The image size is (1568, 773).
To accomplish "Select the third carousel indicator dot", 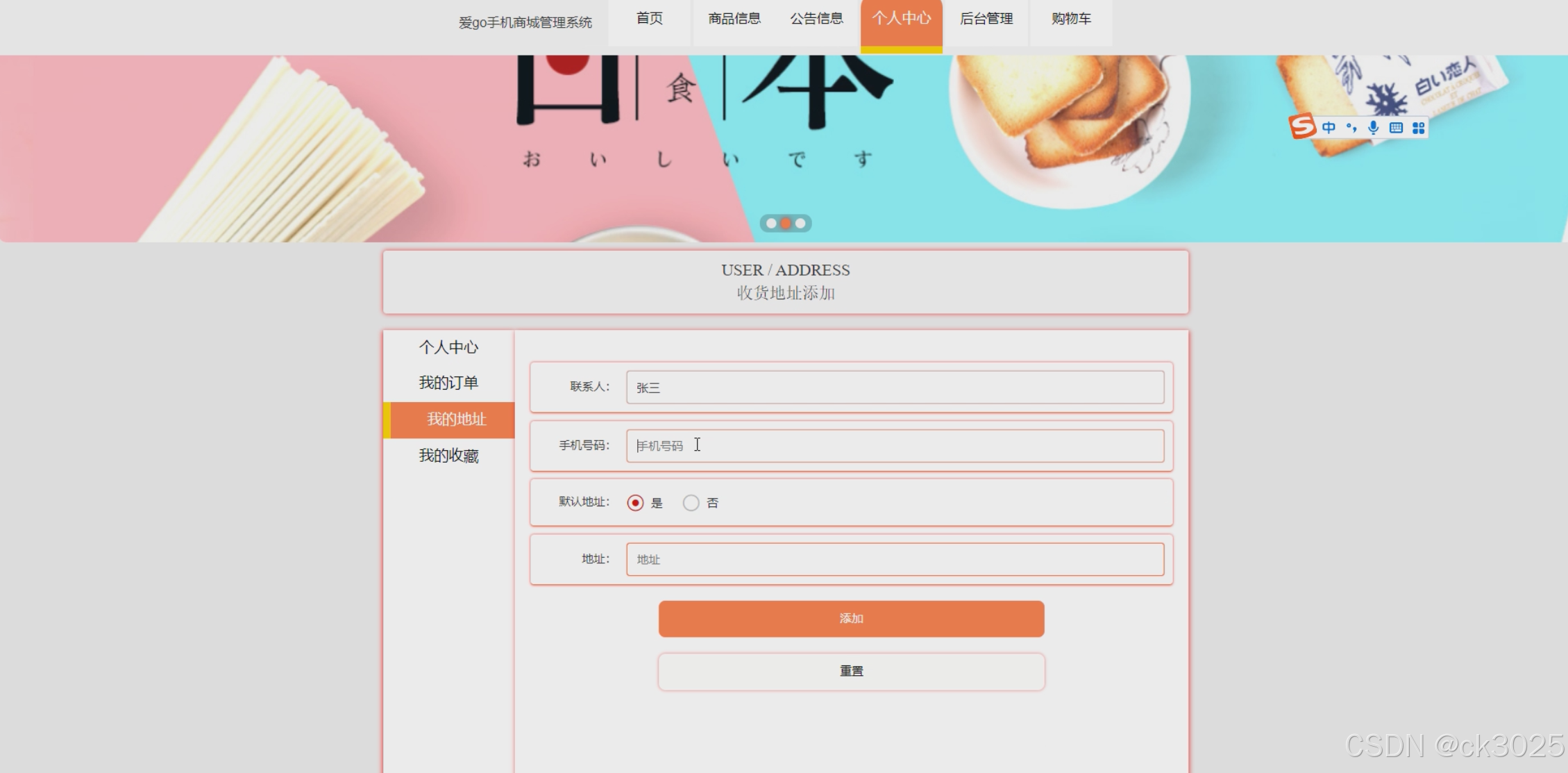I will pos(800,224).
